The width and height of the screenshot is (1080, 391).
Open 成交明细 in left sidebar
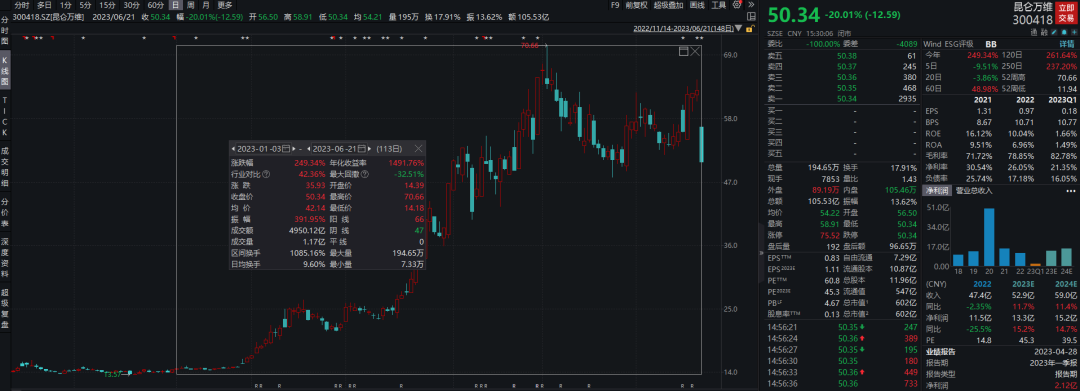(5, 165)
